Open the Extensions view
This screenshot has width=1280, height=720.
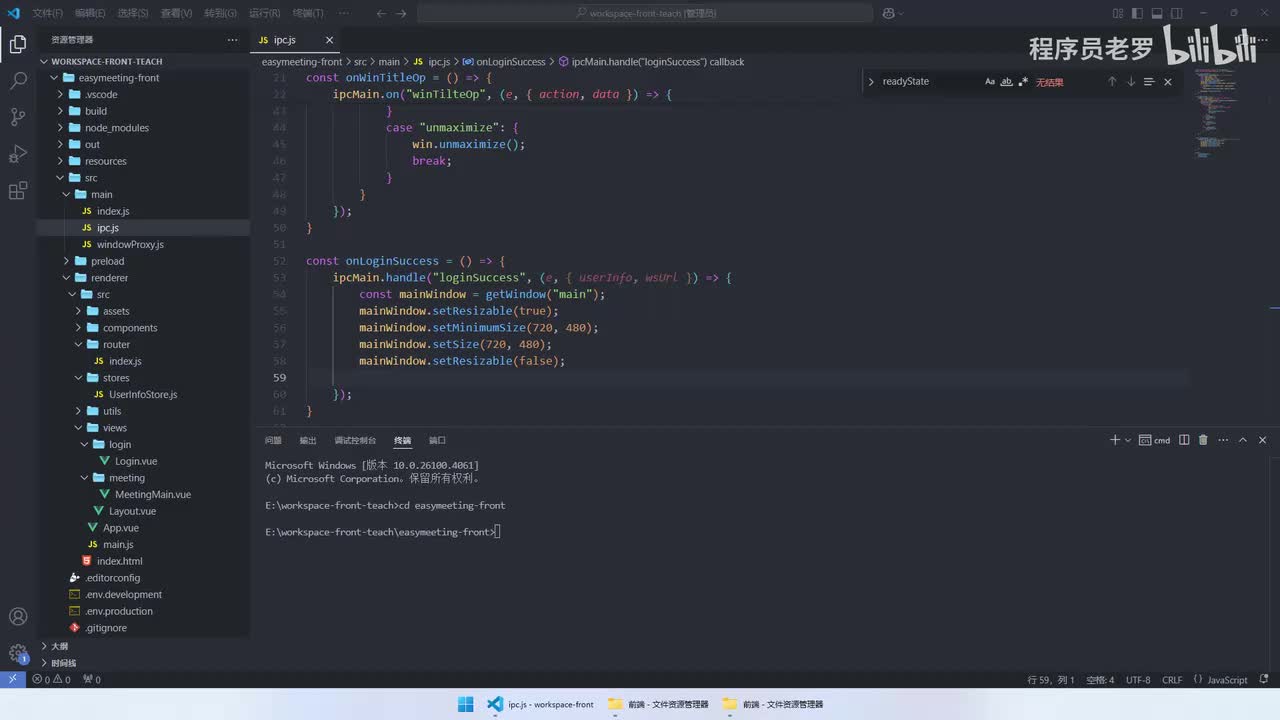click(18, 190)
